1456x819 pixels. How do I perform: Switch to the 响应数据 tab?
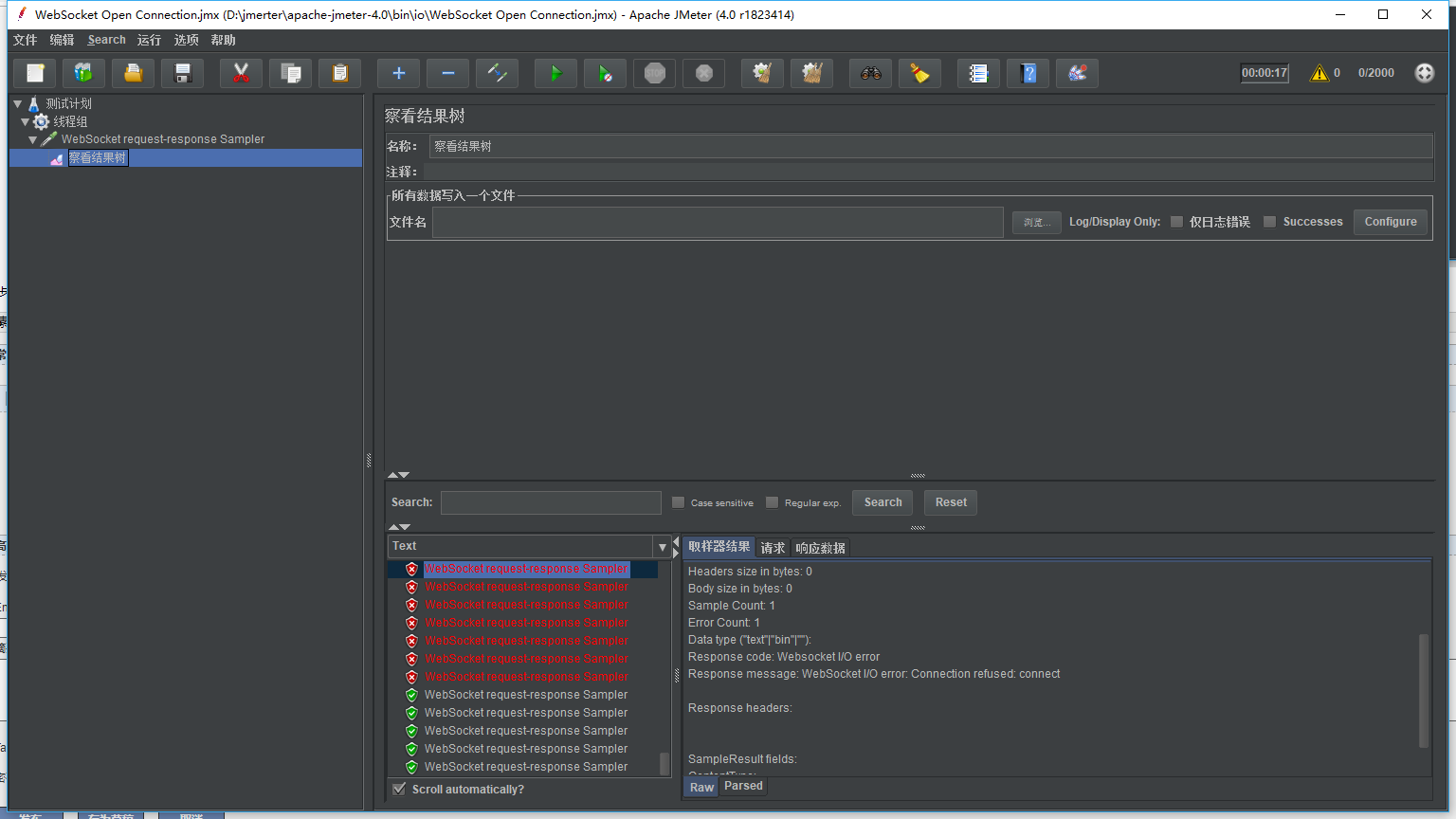click(x=820, y=548)
